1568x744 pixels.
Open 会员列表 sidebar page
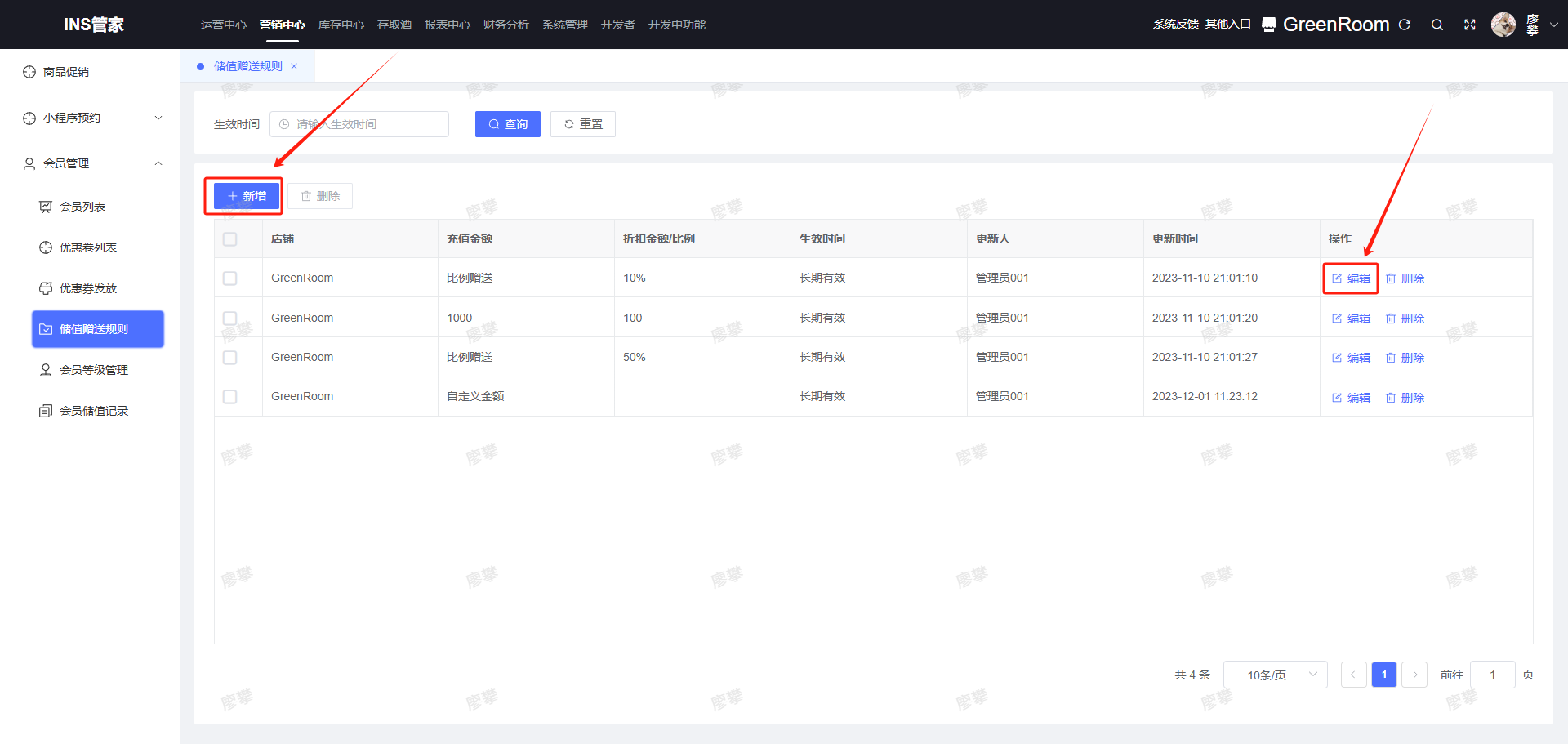pos(98,207)
